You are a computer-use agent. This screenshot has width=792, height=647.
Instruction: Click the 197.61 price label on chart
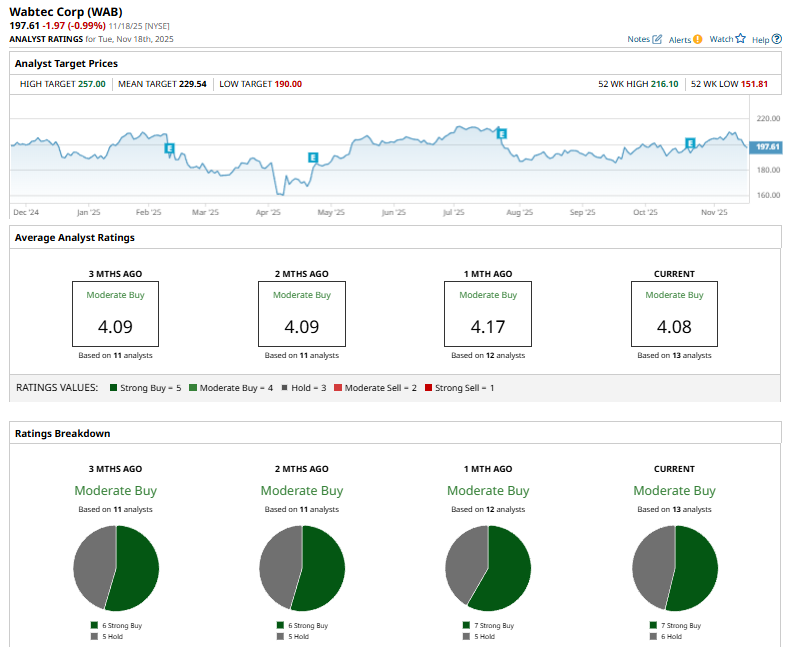pyautogui.click(x=768, y=147)
